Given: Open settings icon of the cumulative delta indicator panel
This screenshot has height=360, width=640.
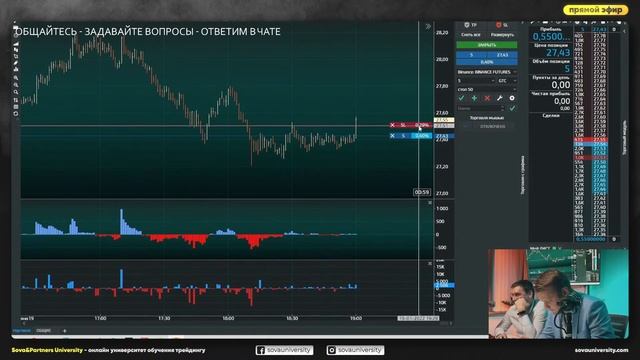Looking at the screenshot, I should [x=429, y=203].
